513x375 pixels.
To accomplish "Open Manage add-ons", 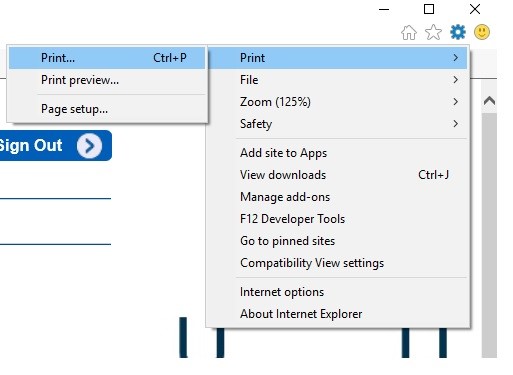I will tap(338, 197).
